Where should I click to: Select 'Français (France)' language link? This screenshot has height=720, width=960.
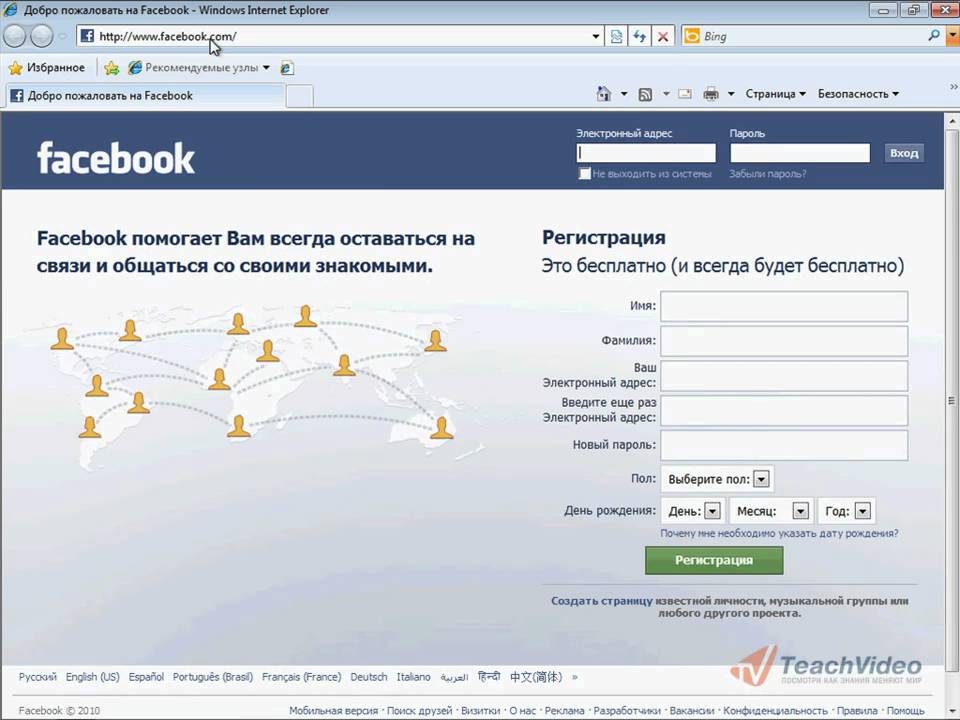[301, 677]
